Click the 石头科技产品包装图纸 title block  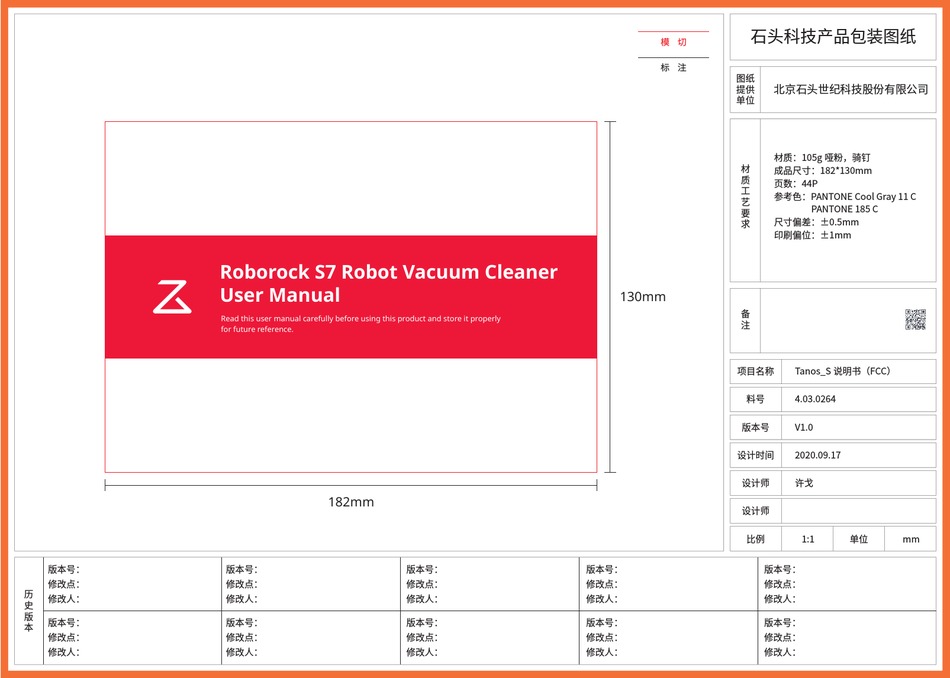836,35
